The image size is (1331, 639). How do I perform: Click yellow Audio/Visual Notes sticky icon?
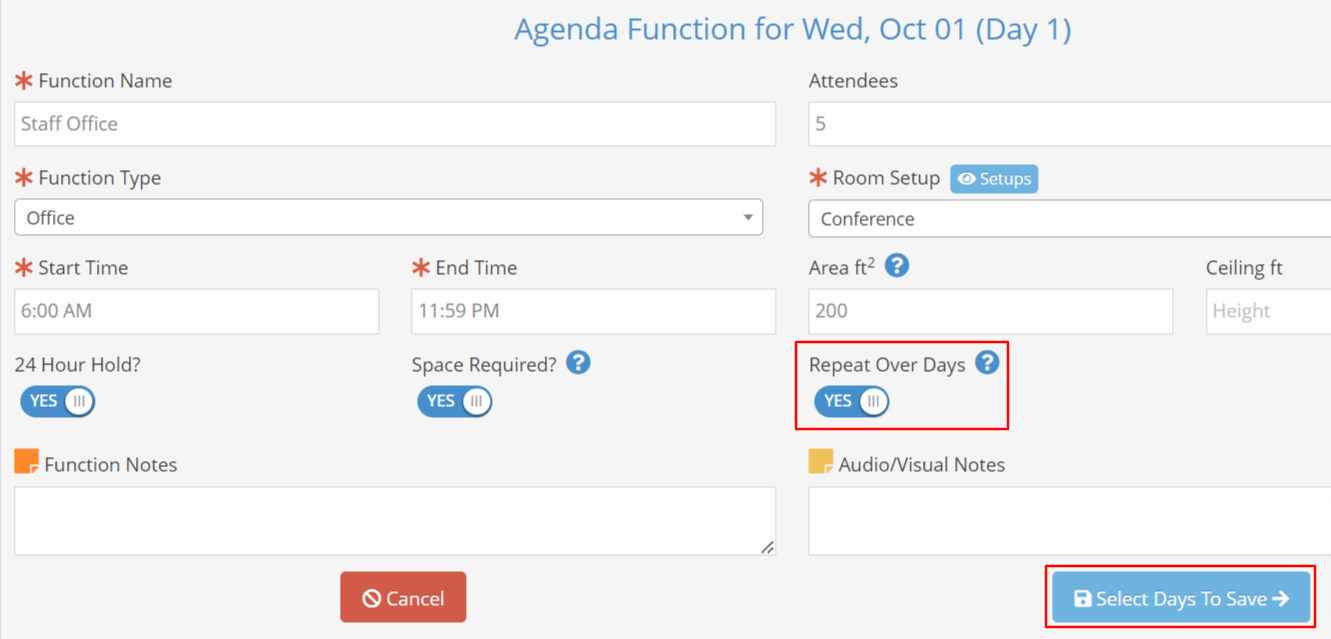click(820, 462)
